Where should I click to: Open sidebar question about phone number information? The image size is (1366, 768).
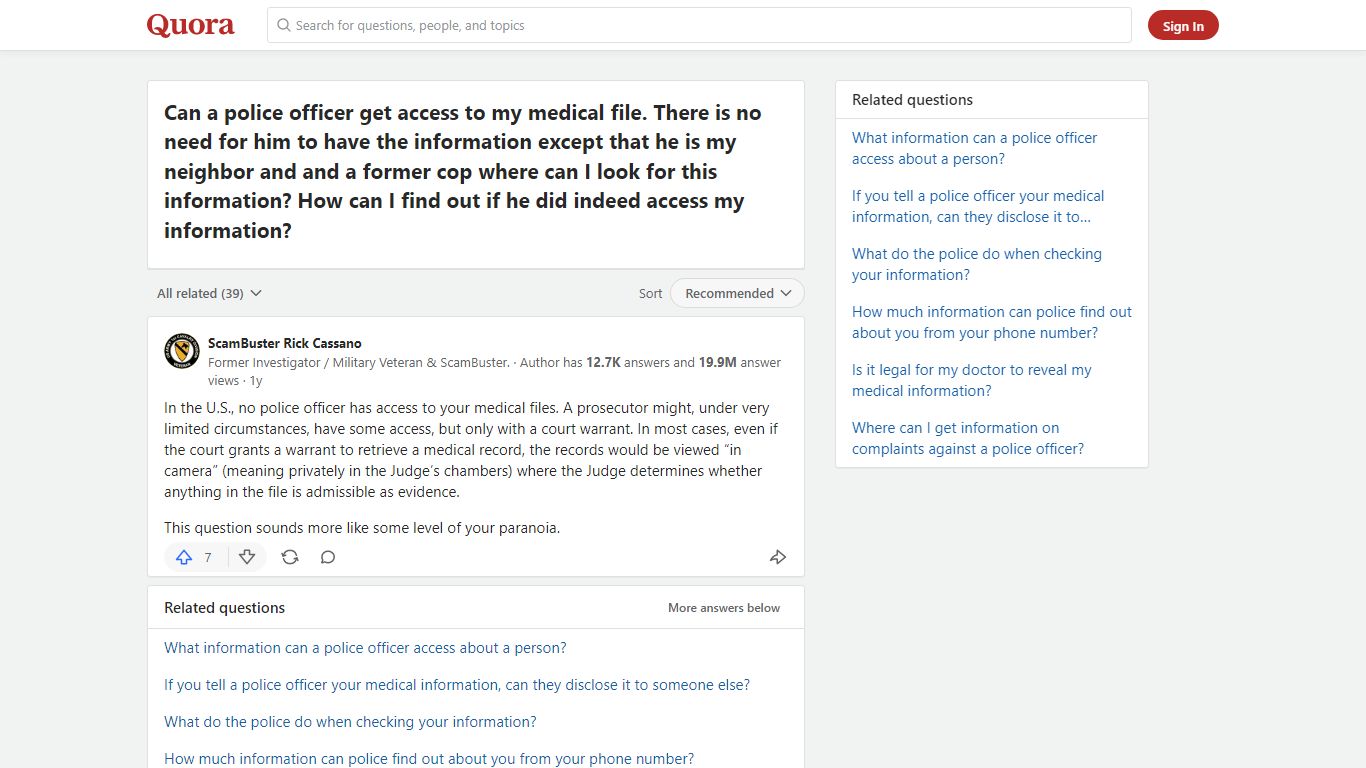pos(992,322)
